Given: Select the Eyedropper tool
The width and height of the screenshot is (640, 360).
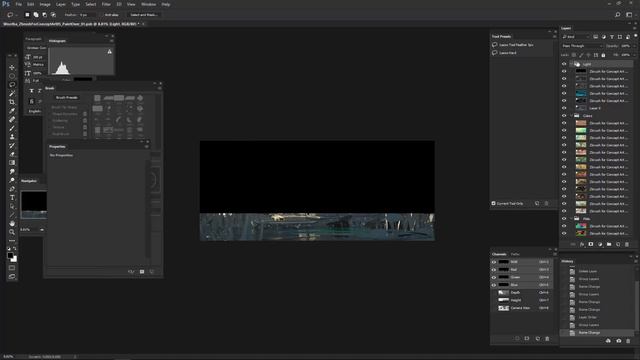Looking at the screenshot, I should coord(12,111).
